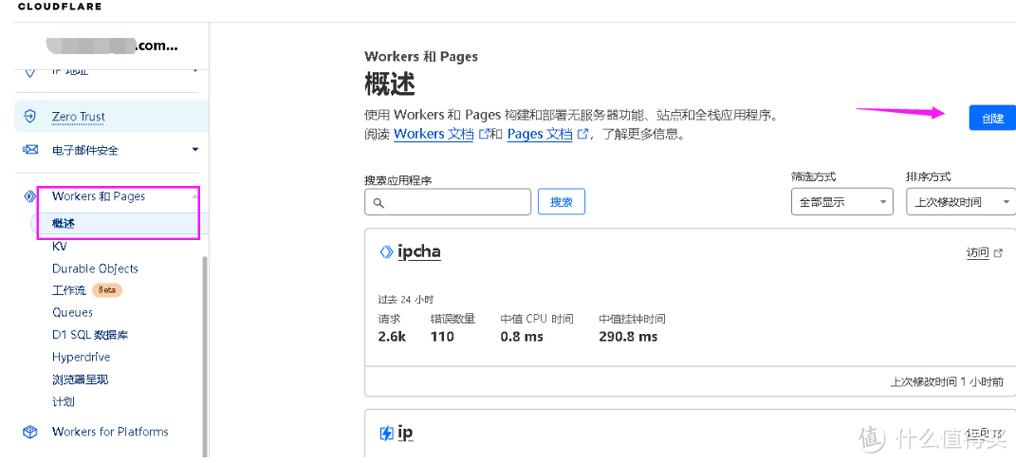Open Queues in the sidebar
This screenshot has height=463, width=1016.
pyautogui.click(x=73, y=313)
